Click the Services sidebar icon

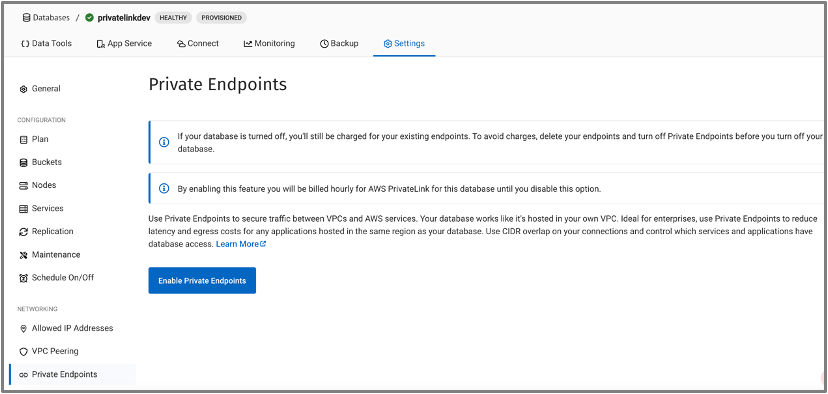tap(23, 209)
